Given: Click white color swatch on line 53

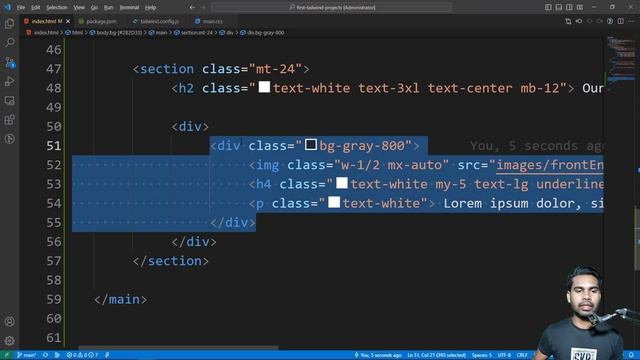Looking at the screenshot, I should (x=342, y=183).
